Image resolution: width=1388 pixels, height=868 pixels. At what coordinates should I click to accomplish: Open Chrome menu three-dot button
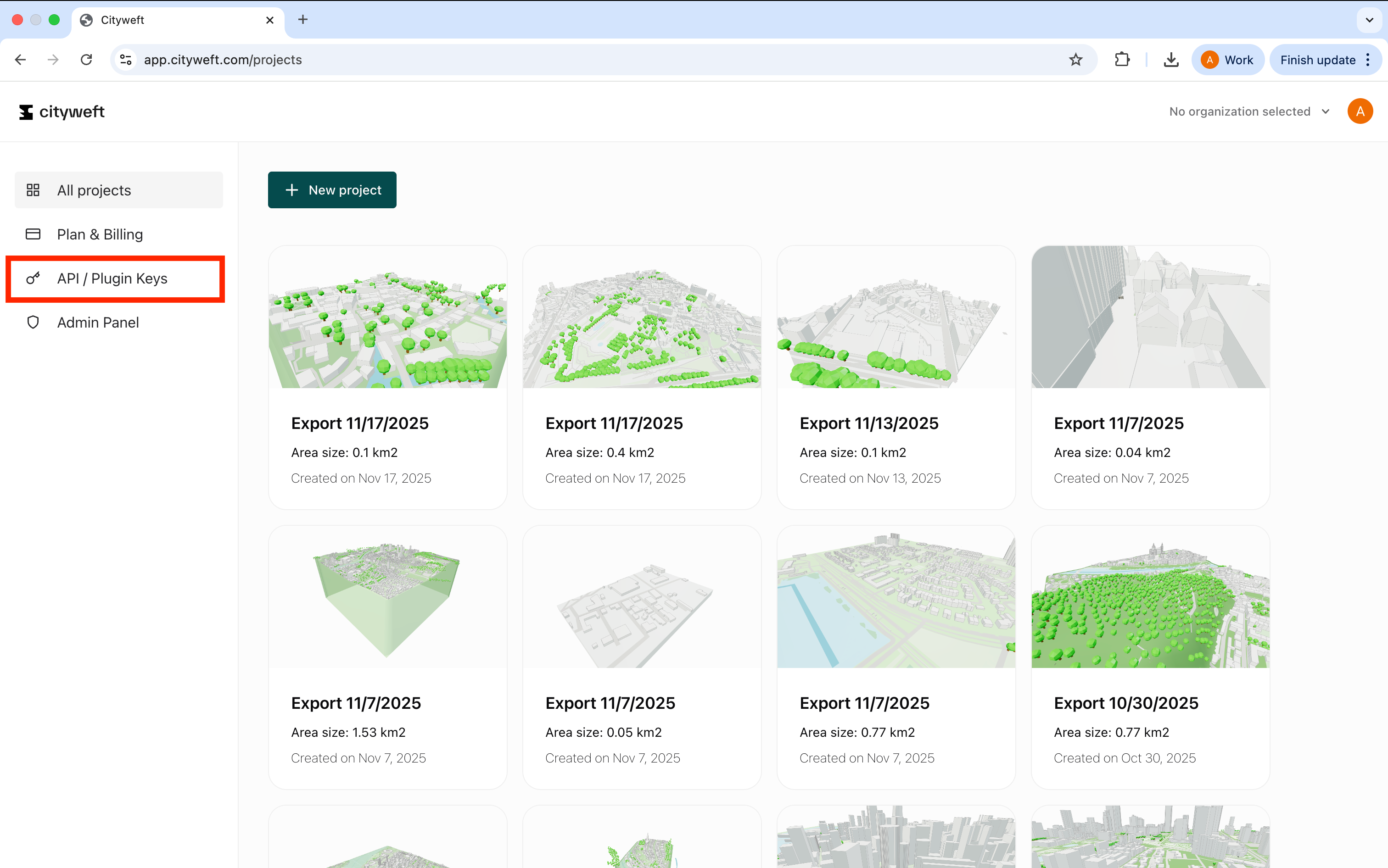click(x=1368, y=60)
